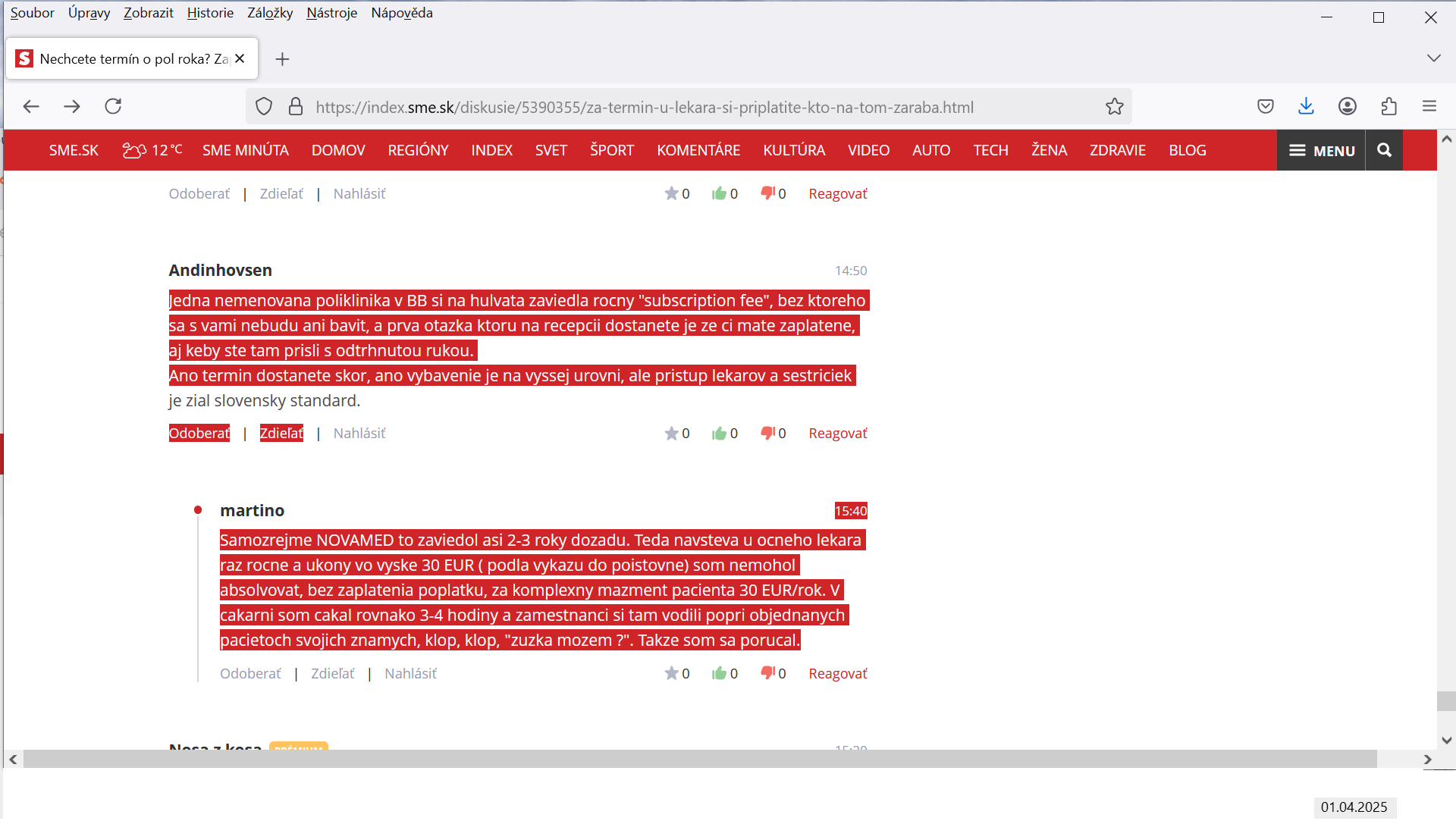The height and width of the screenshot is (824, 1456).
Task: Thumbs up Andinhovsen's comment
Action: point(719,434)
